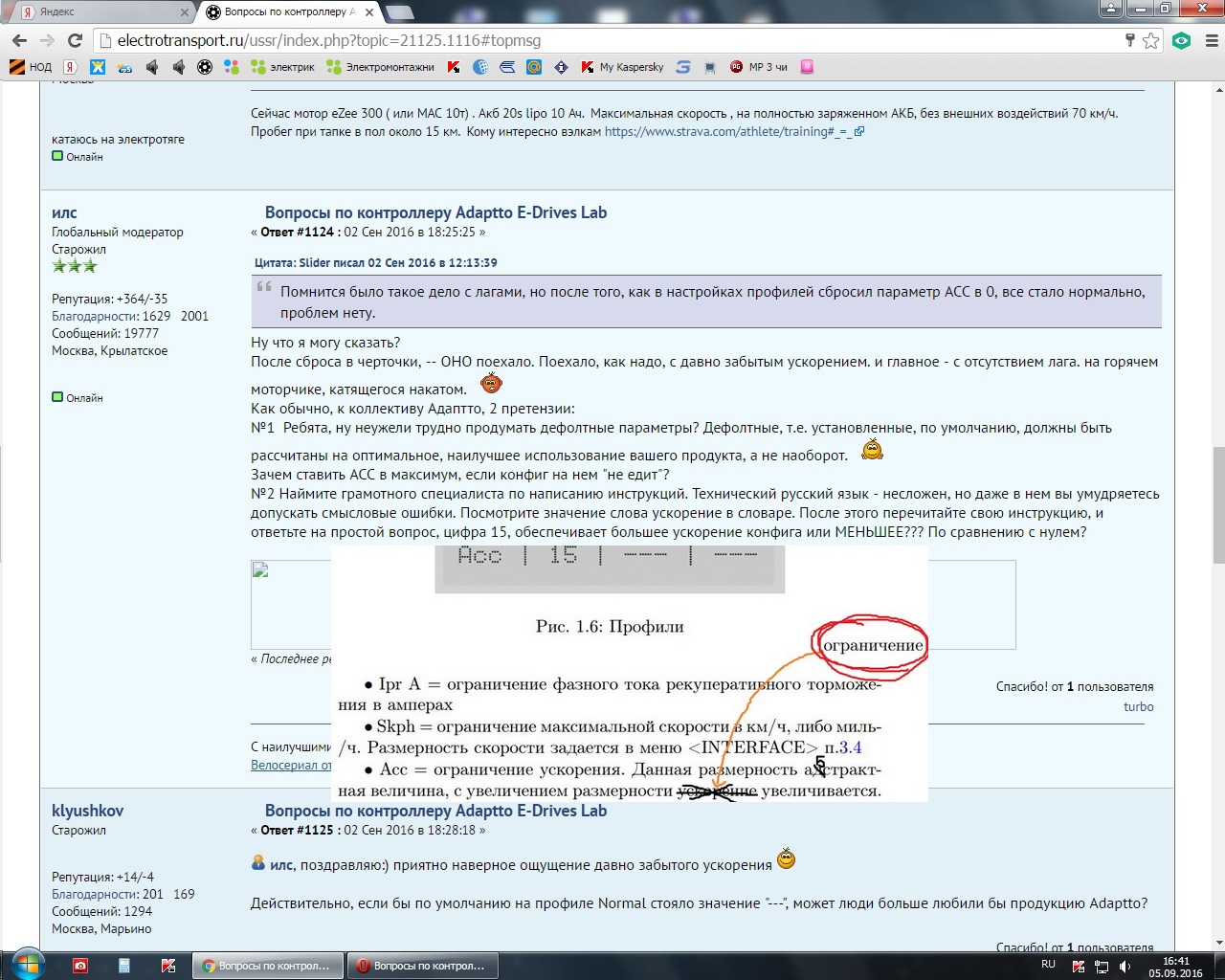Open the Windows Start menu
The width and height of the screenshot is (1225, 980).
(x=26, y=964)
